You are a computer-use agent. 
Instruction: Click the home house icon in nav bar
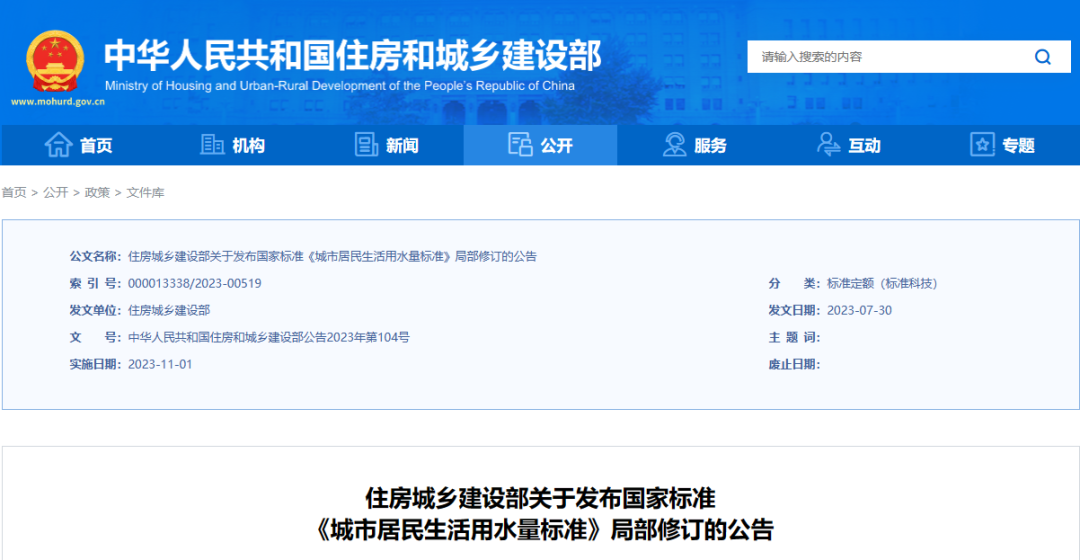point(59,145)
